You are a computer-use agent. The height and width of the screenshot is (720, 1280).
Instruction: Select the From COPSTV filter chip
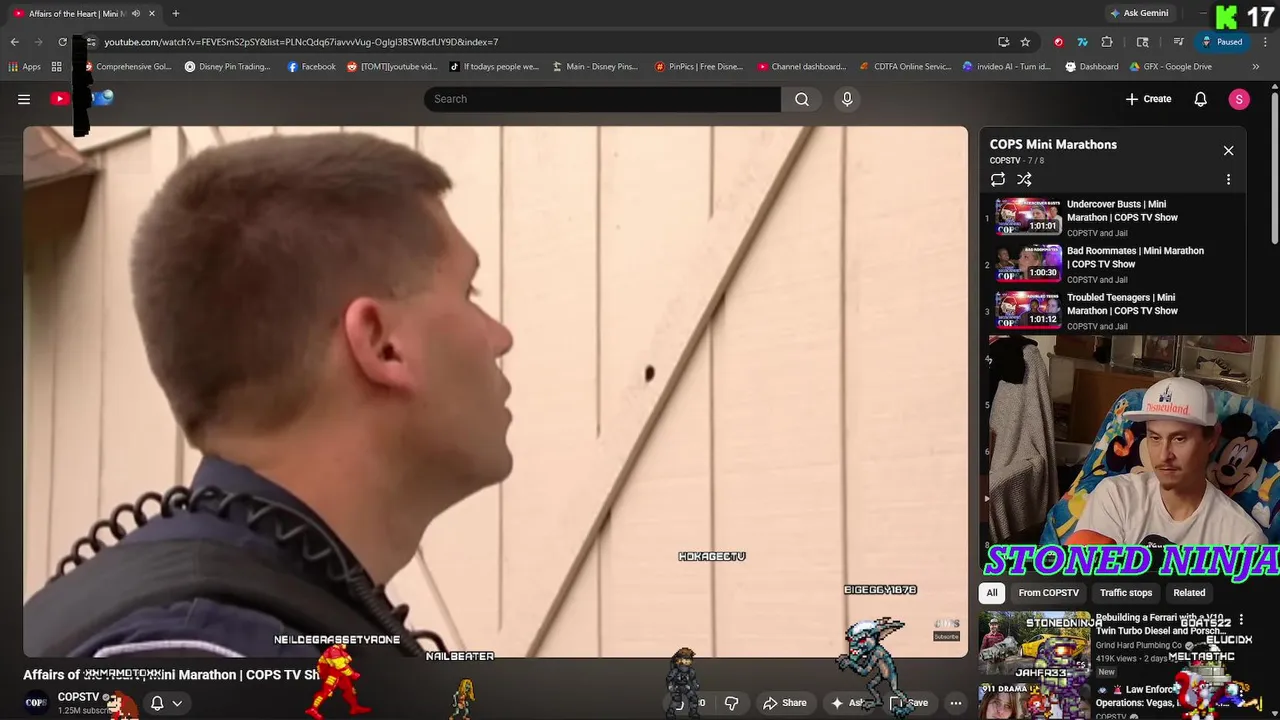point(1048,593)
